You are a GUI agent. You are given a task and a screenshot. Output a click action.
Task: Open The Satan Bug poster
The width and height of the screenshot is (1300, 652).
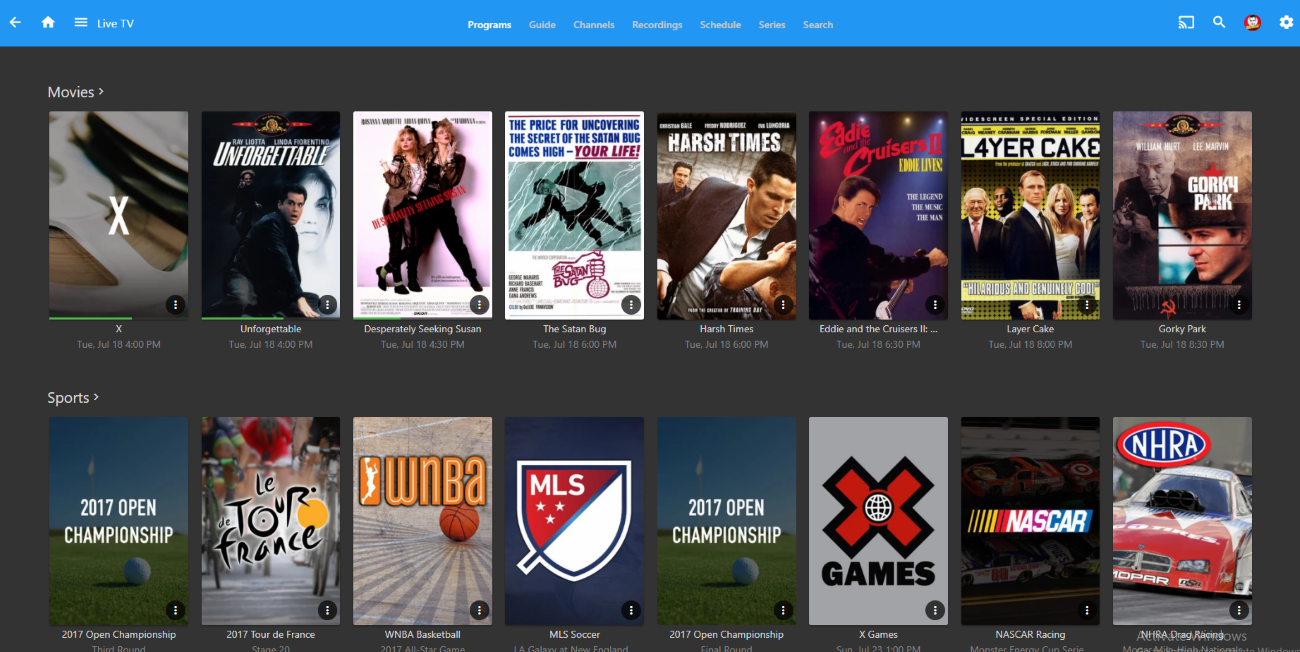pos(574,215)
